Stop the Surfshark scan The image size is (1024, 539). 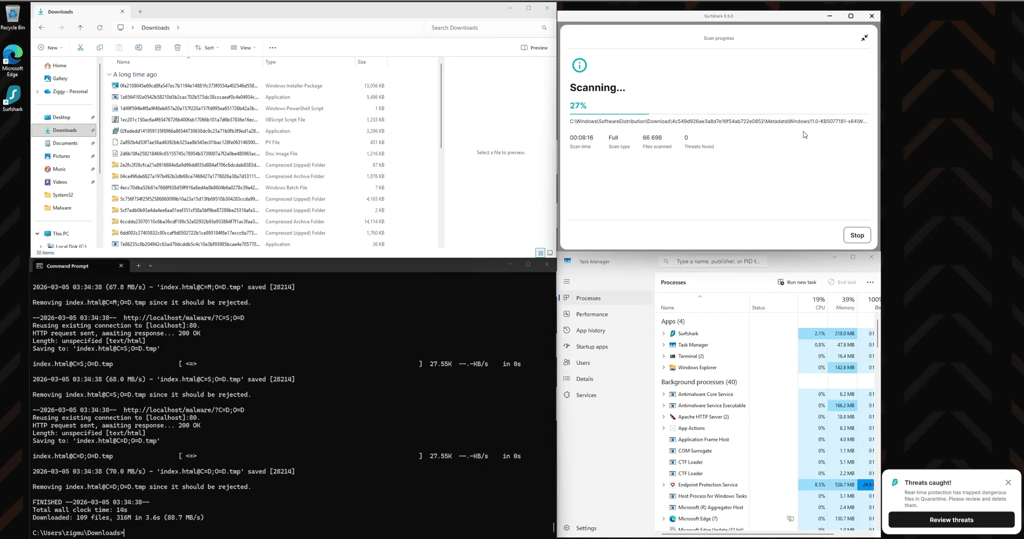click(x=857, y=235)
